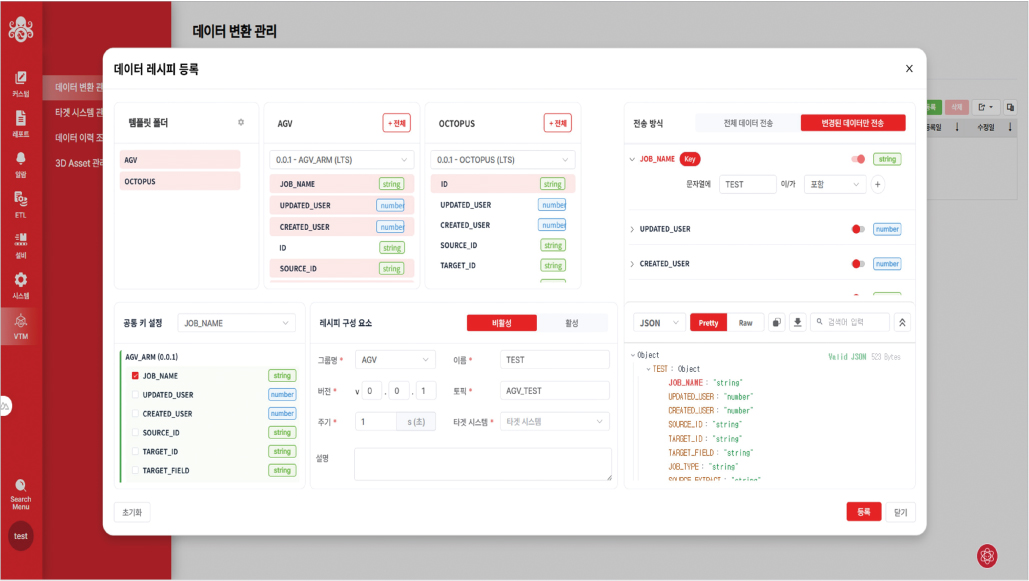Open the template folder settings gear

click(x=241, y=122)
